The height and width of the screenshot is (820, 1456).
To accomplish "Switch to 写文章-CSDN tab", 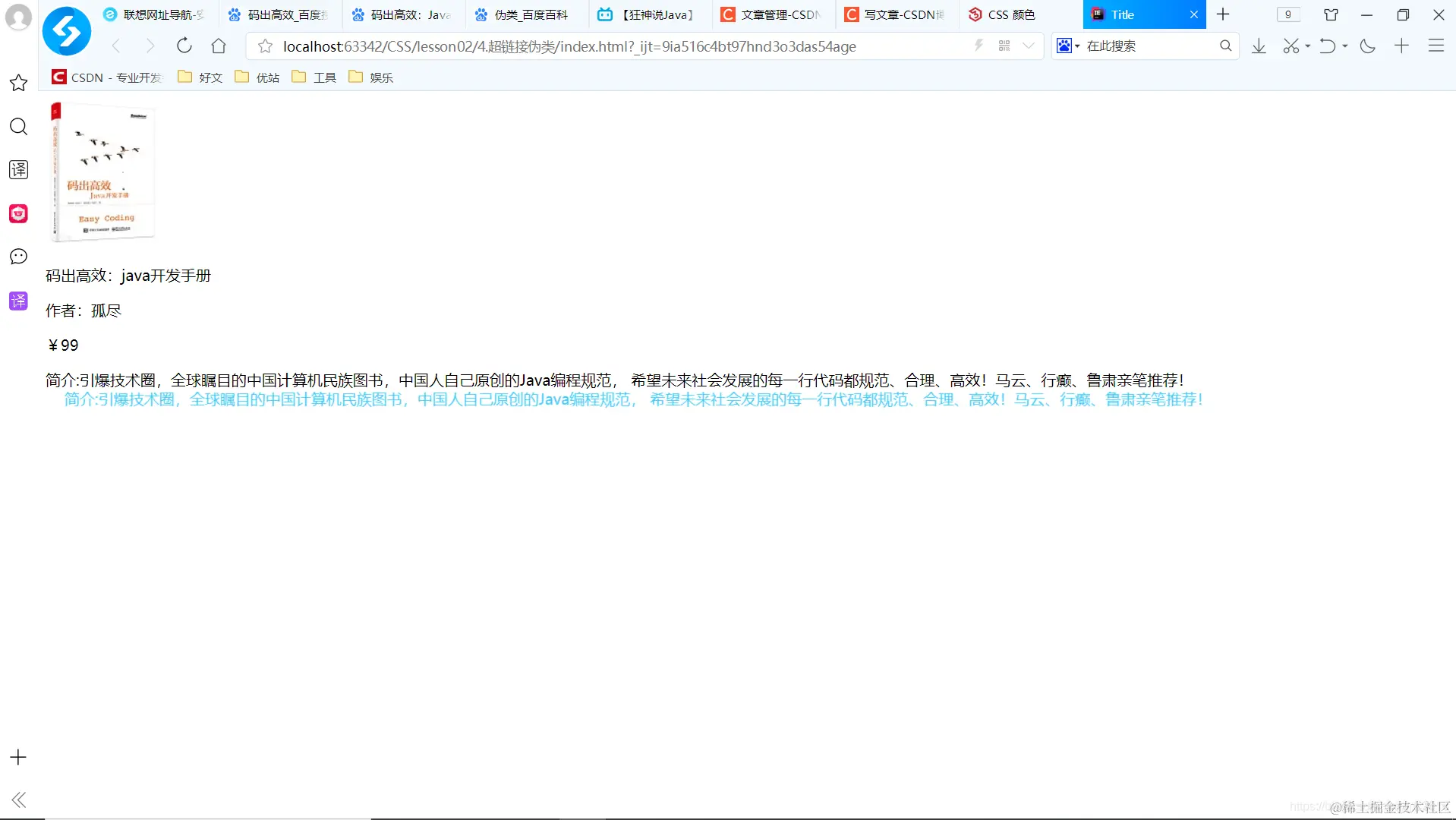I will [897, 14].
